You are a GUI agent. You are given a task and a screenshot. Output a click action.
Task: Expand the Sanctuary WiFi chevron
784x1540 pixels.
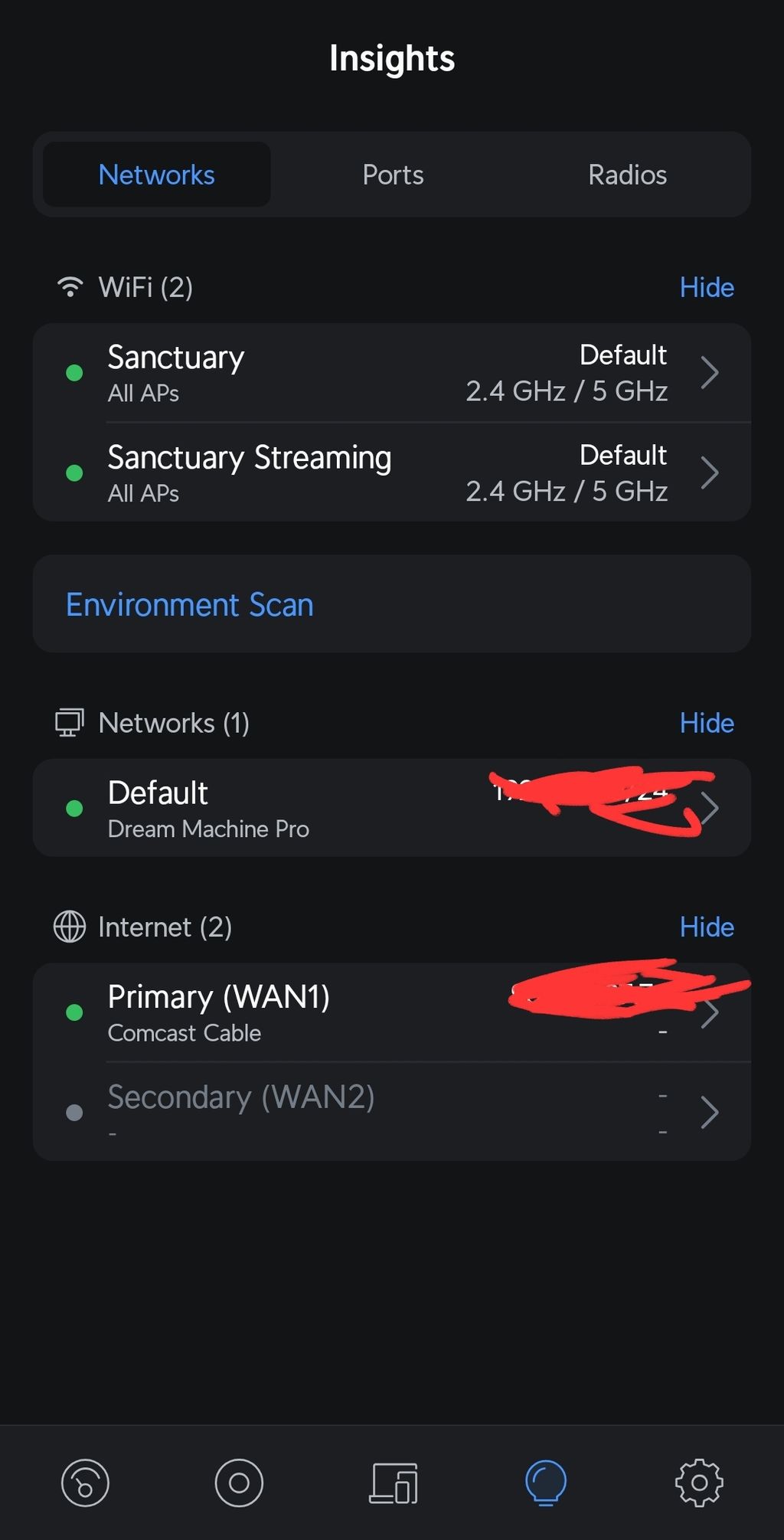[x=710, y=373]
